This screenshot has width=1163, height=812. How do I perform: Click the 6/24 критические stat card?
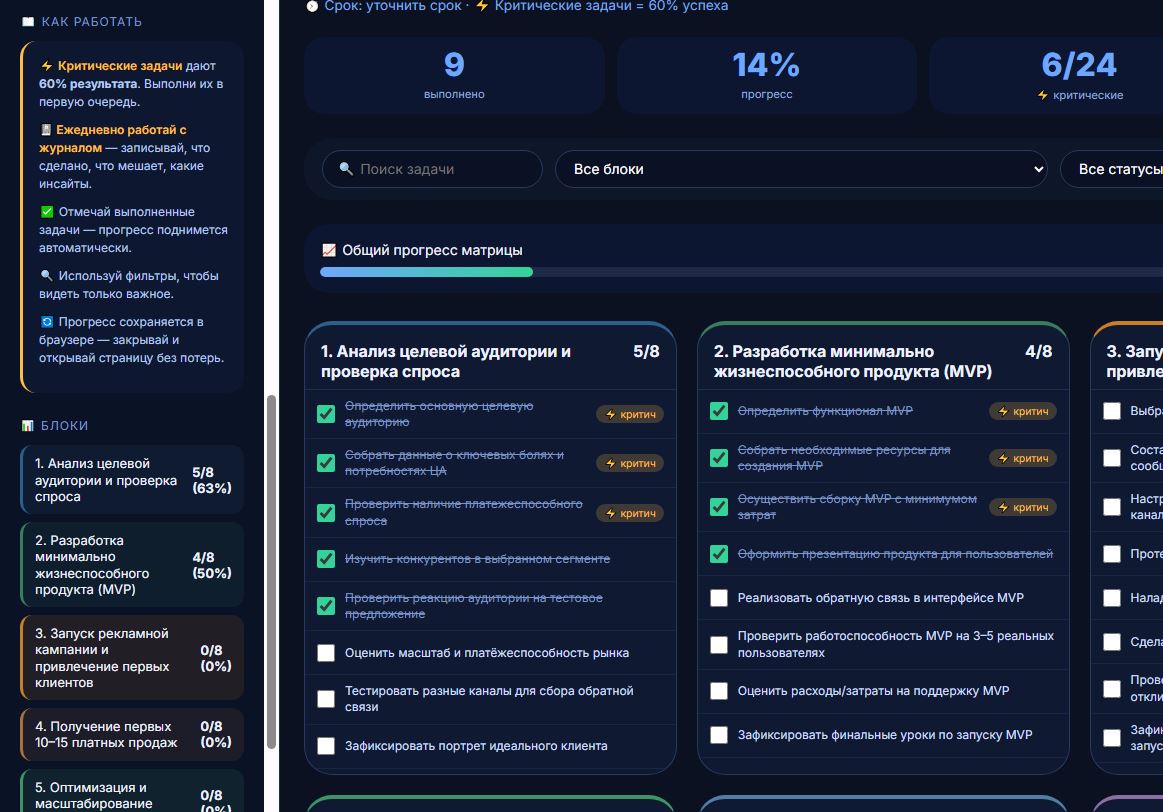(1046, 76)
